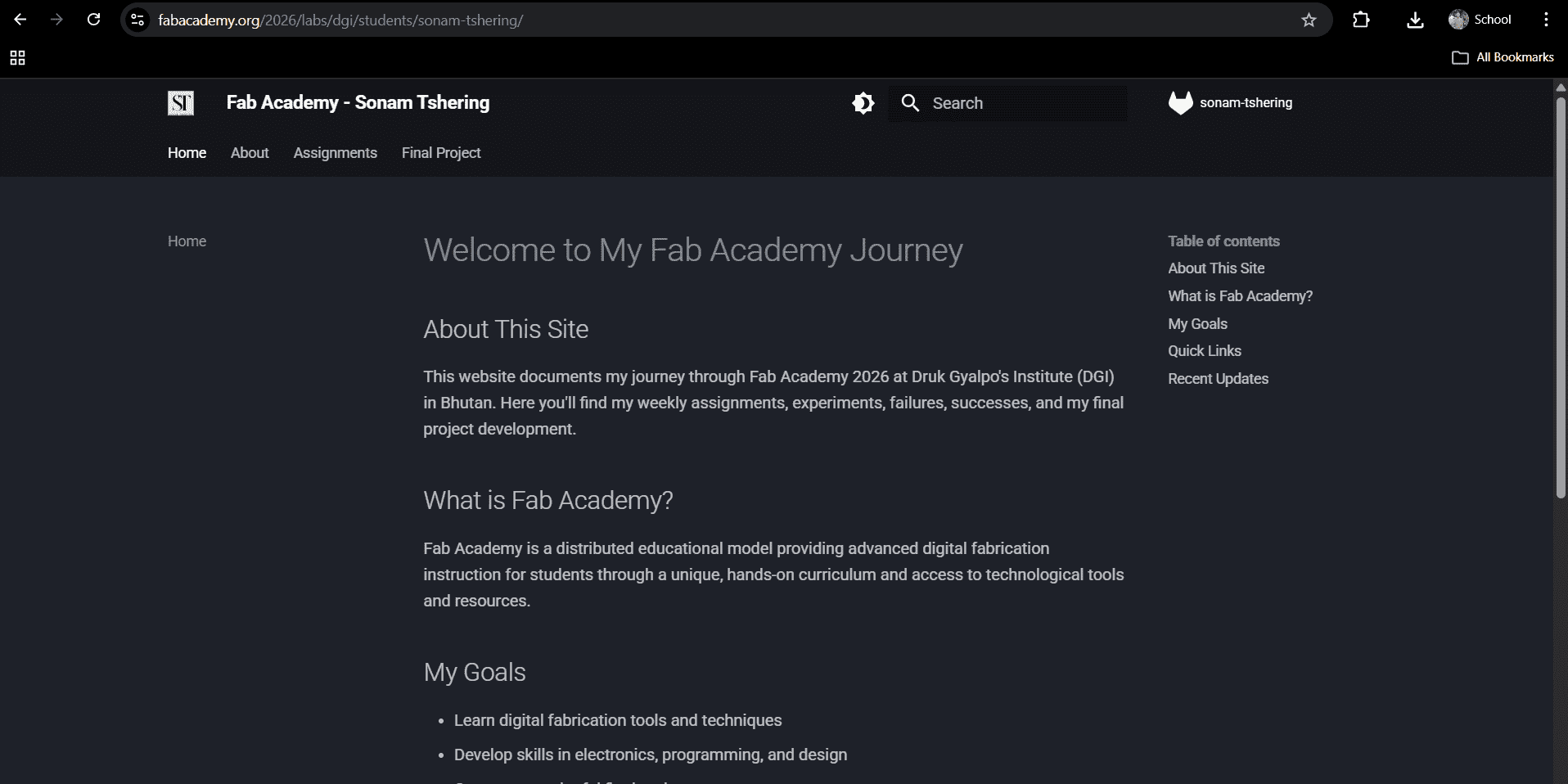Open the browser apps grid icon

[x=17, y=57]
